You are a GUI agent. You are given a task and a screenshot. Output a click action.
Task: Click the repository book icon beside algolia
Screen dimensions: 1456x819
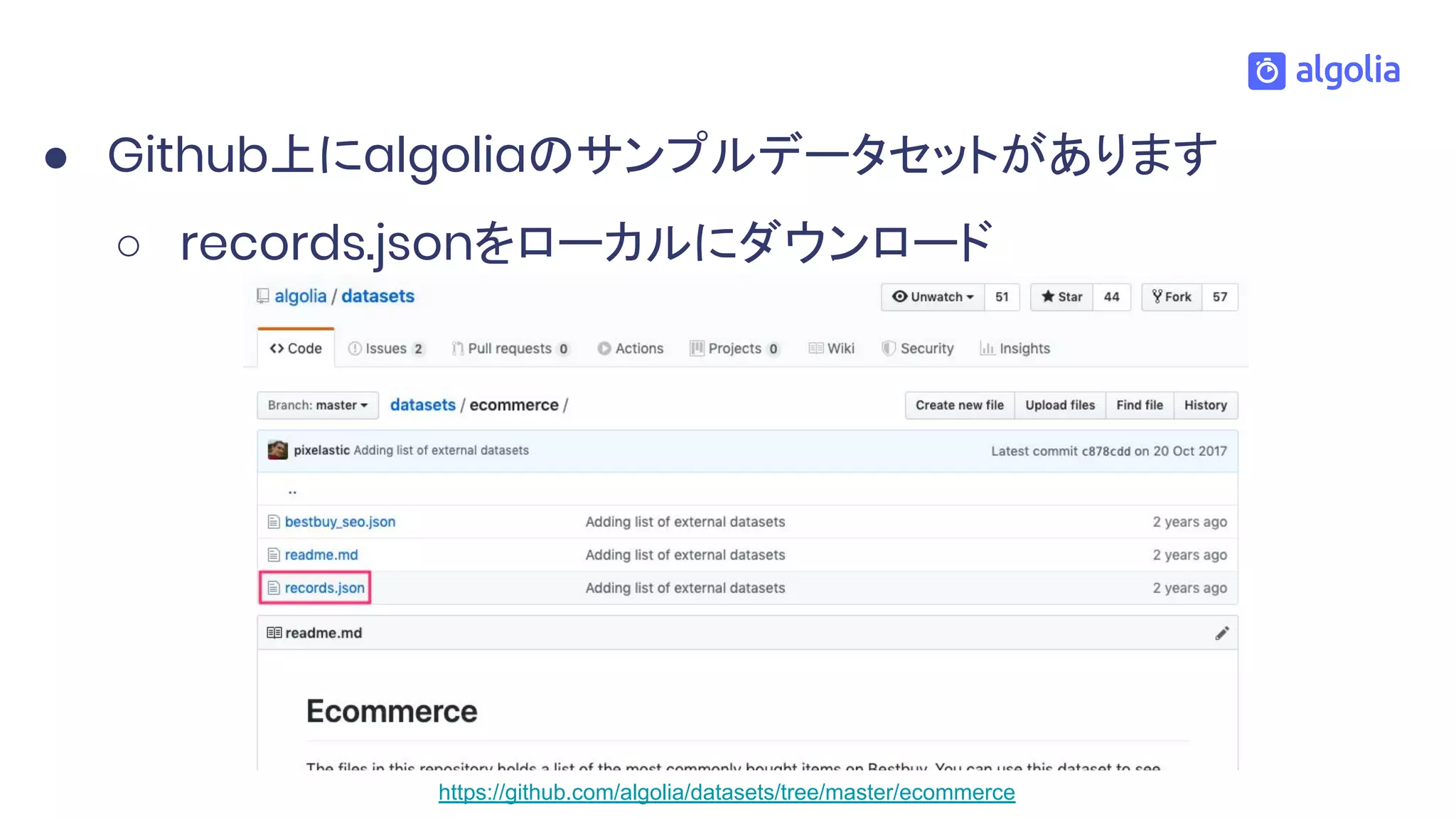[263, 296]
